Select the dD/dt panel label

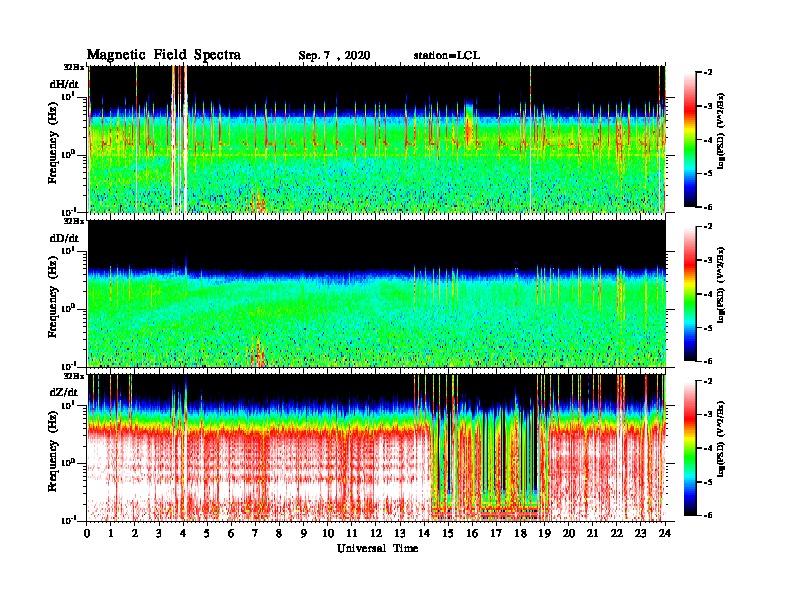coord(64,238)
